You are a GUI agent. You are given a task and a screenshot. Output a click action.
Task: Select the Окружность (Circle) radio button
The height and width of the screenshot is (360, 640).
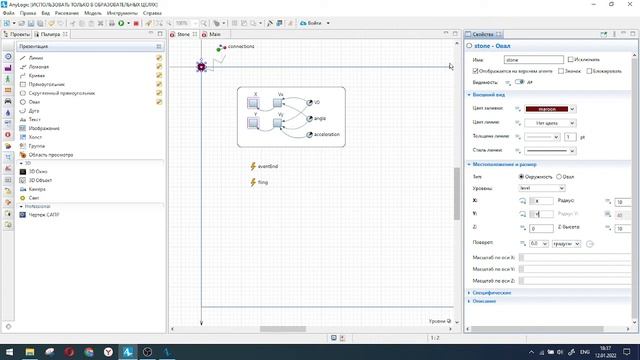521,177
